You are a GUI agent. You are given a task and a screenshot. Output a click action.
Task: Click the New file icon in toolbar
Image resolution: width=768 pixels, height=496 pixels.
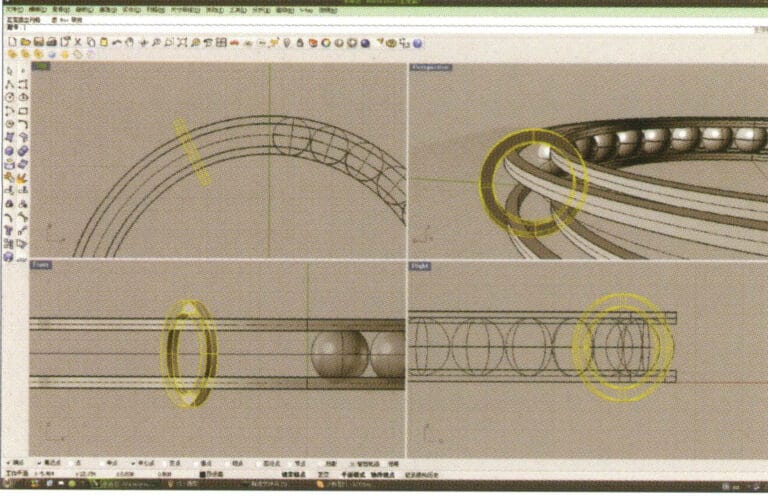(x=11, y=43)
